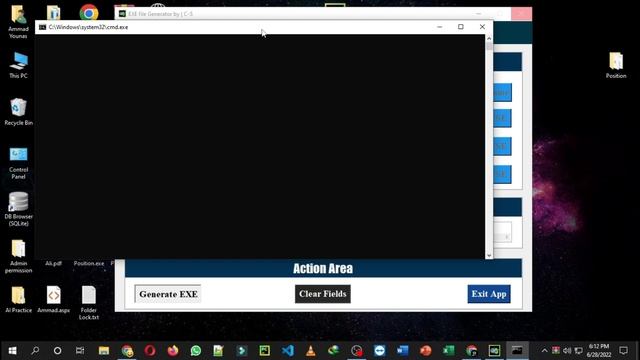Screen dimensions: 640x360
Task: Open File Explorer from taskbar
Action: pos(104,351)
